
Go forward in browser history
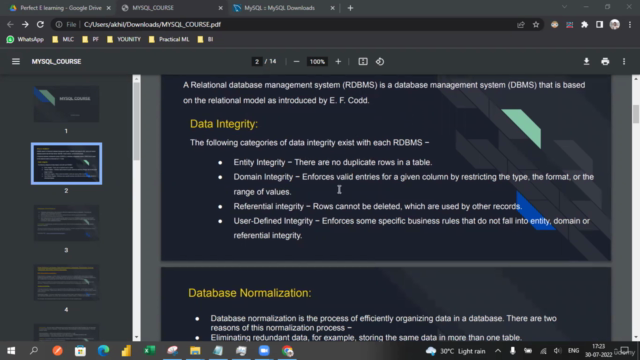(25, 24)
